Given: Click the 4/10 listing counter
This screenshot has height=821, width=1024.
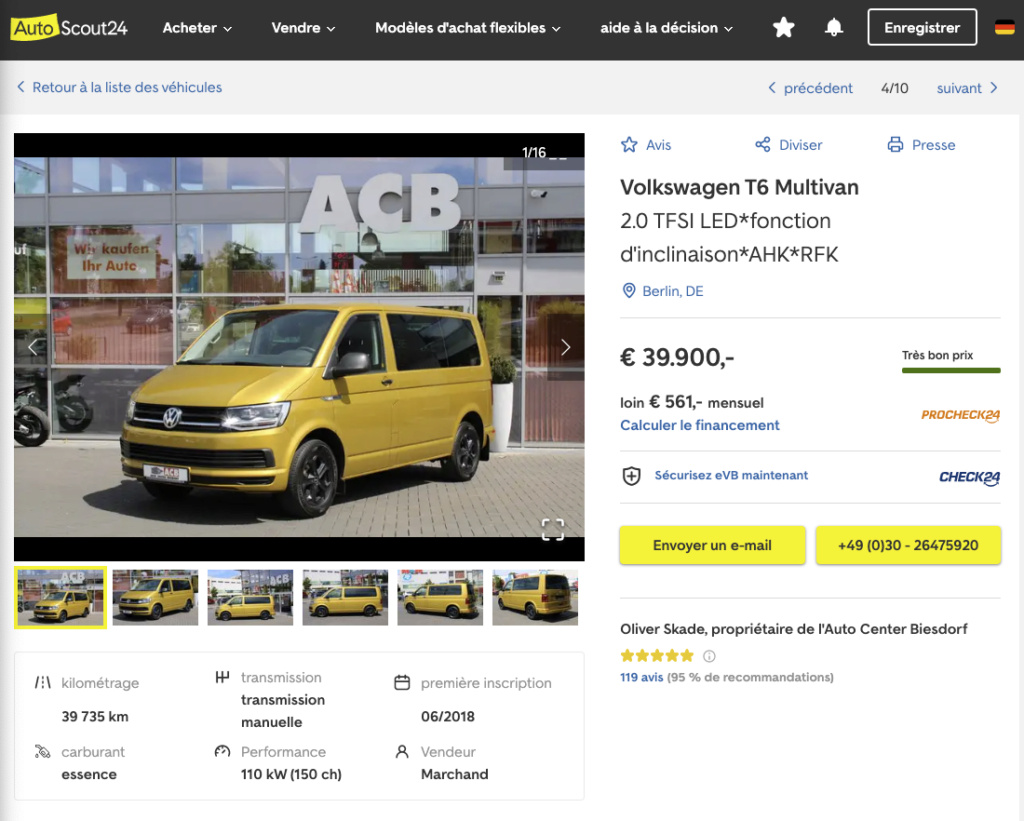Looking at the screenshot, I should click(x=895, y=88).
